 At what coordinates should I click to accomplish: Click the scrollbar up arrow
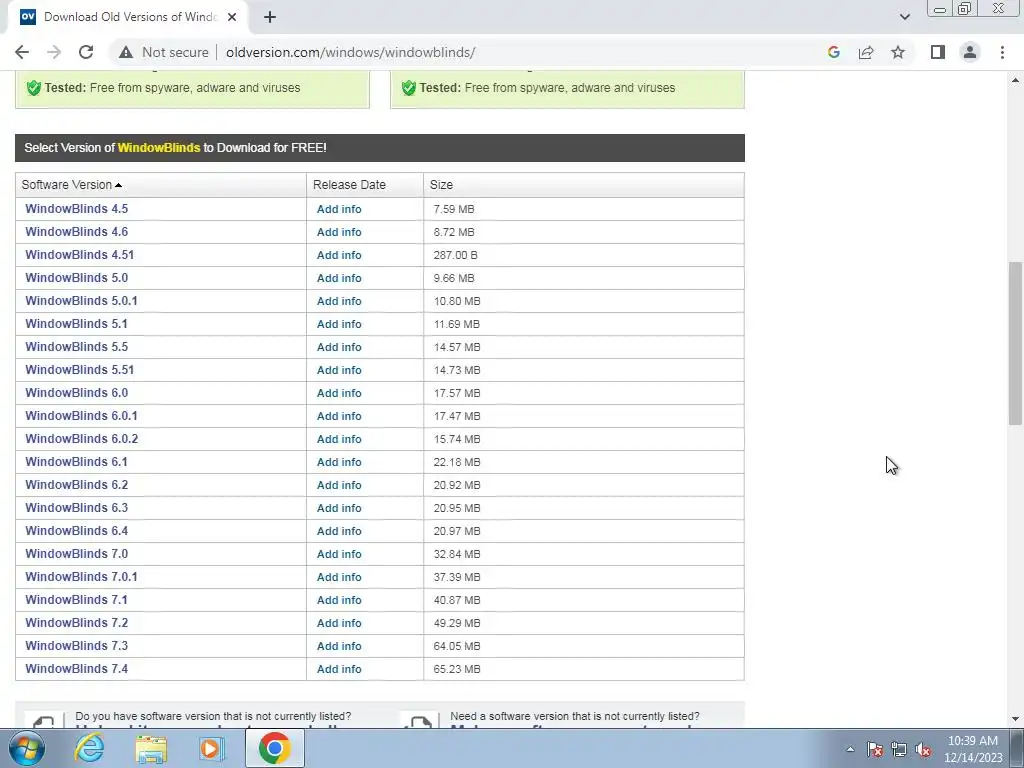tap(1015, 80)
